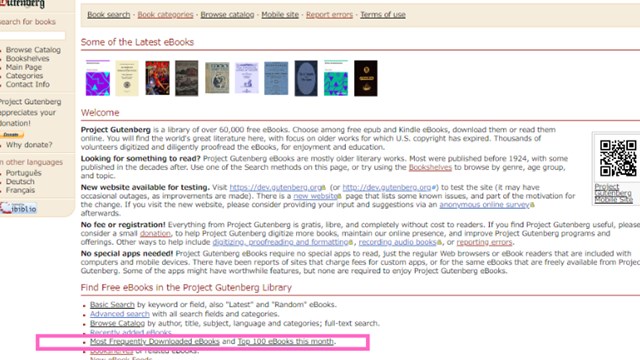
Task: Open the gray cover with round emblem
Action: pos(217,78)
